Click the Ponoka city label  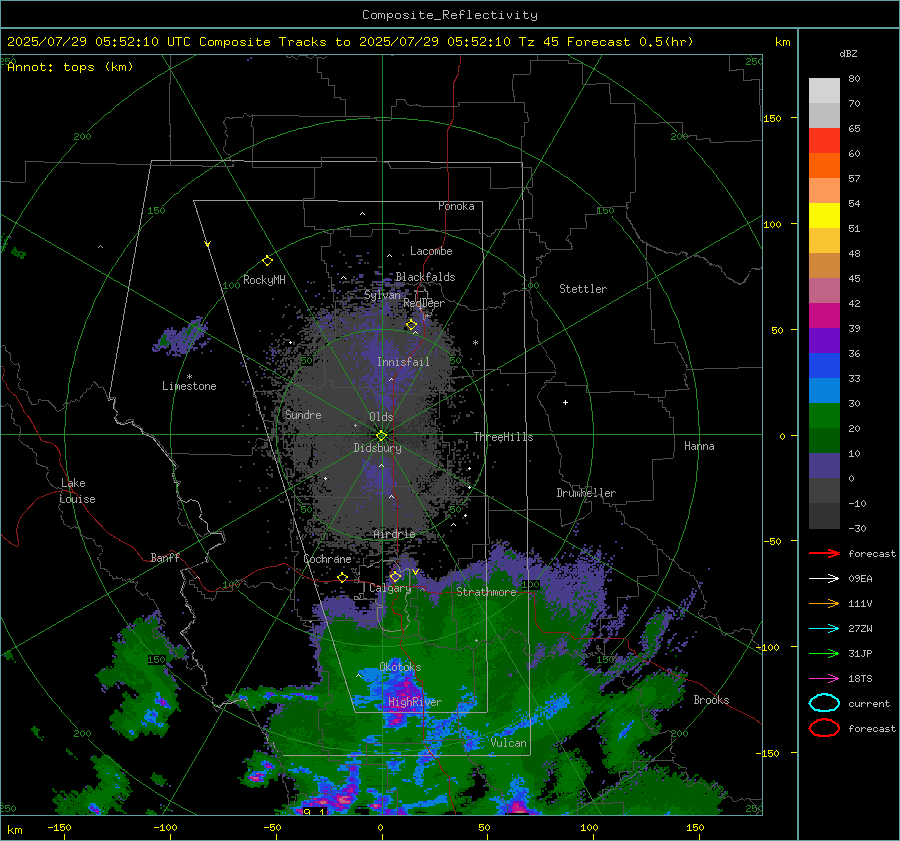456,206
